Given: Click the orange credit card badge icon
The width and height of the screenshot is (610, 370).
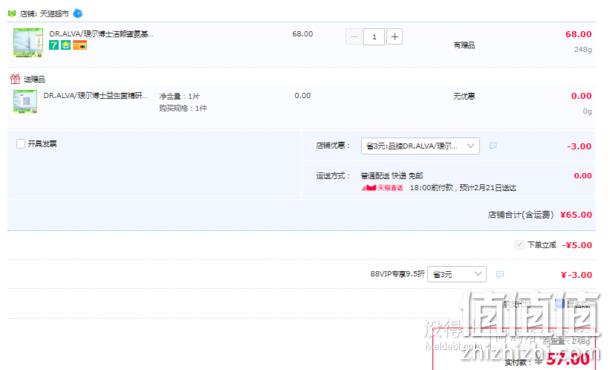Looking at the screenshot, I should click(x=80, y=45).
